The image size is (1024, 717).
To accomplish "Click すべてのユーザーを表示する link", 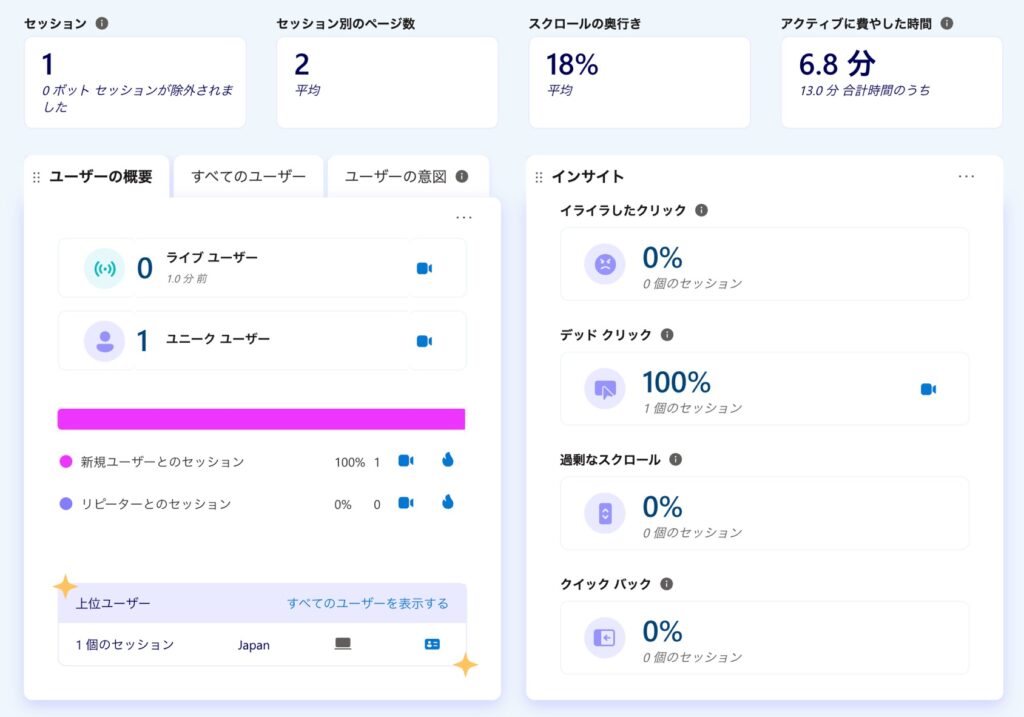I will point(367,603).
